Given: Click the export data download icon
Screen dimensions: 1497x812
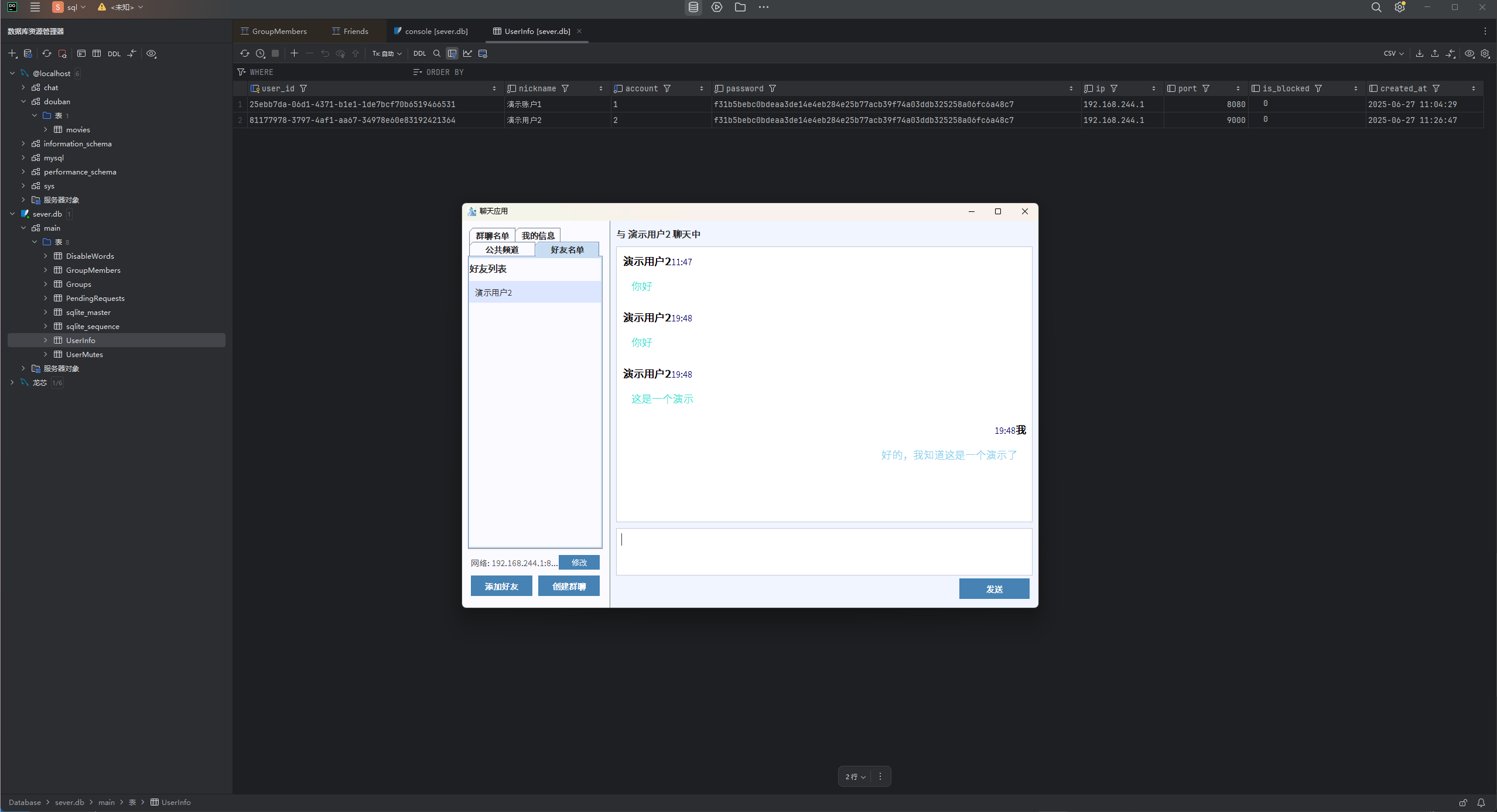Looking at the screenshot, I should pyautogui.click(x=1419, y=53).
